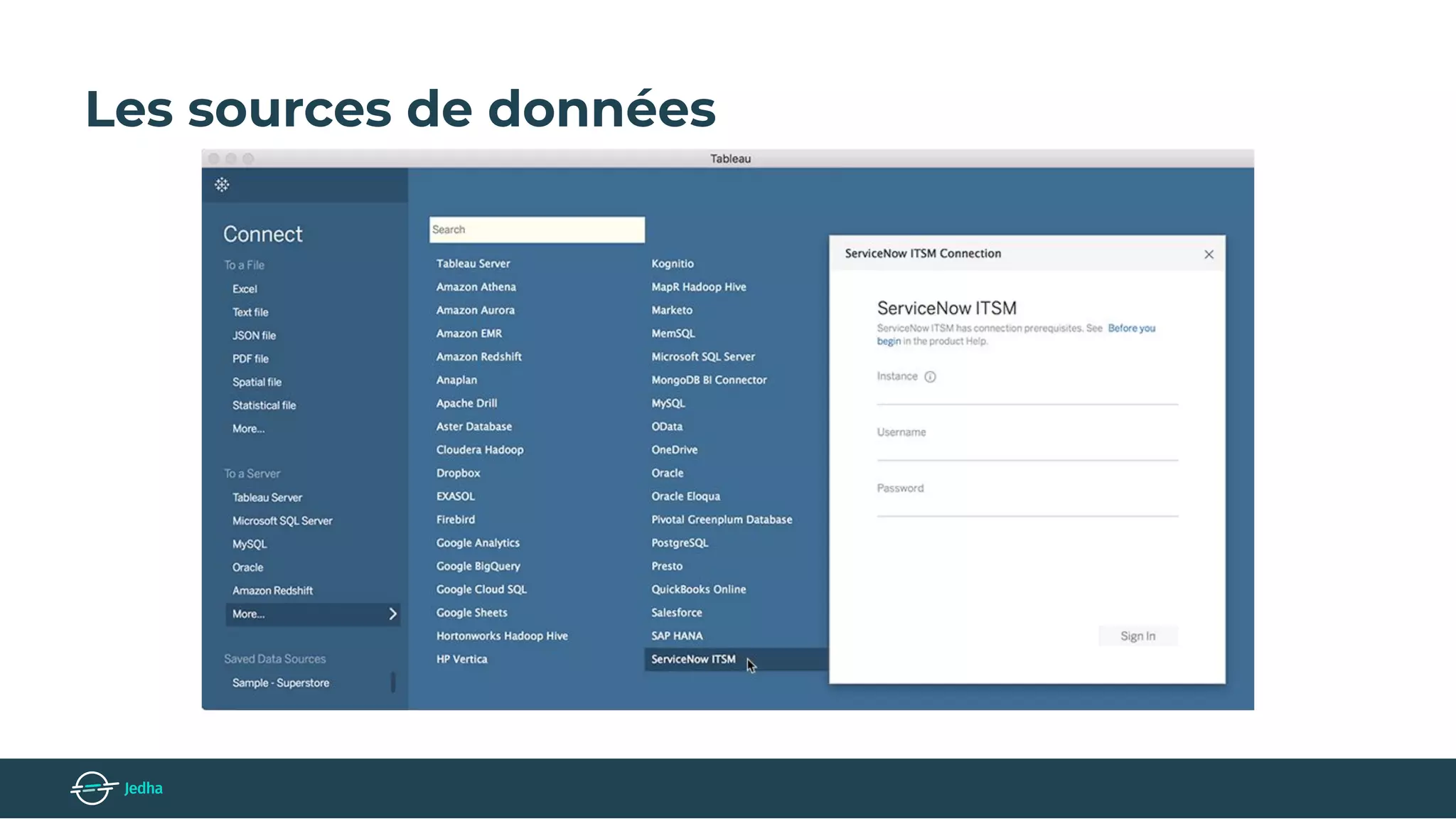Select the MongoDB BI Connector entry
Image resolution: width=1456 pixels, height=819 pixels.
point(710,380)
